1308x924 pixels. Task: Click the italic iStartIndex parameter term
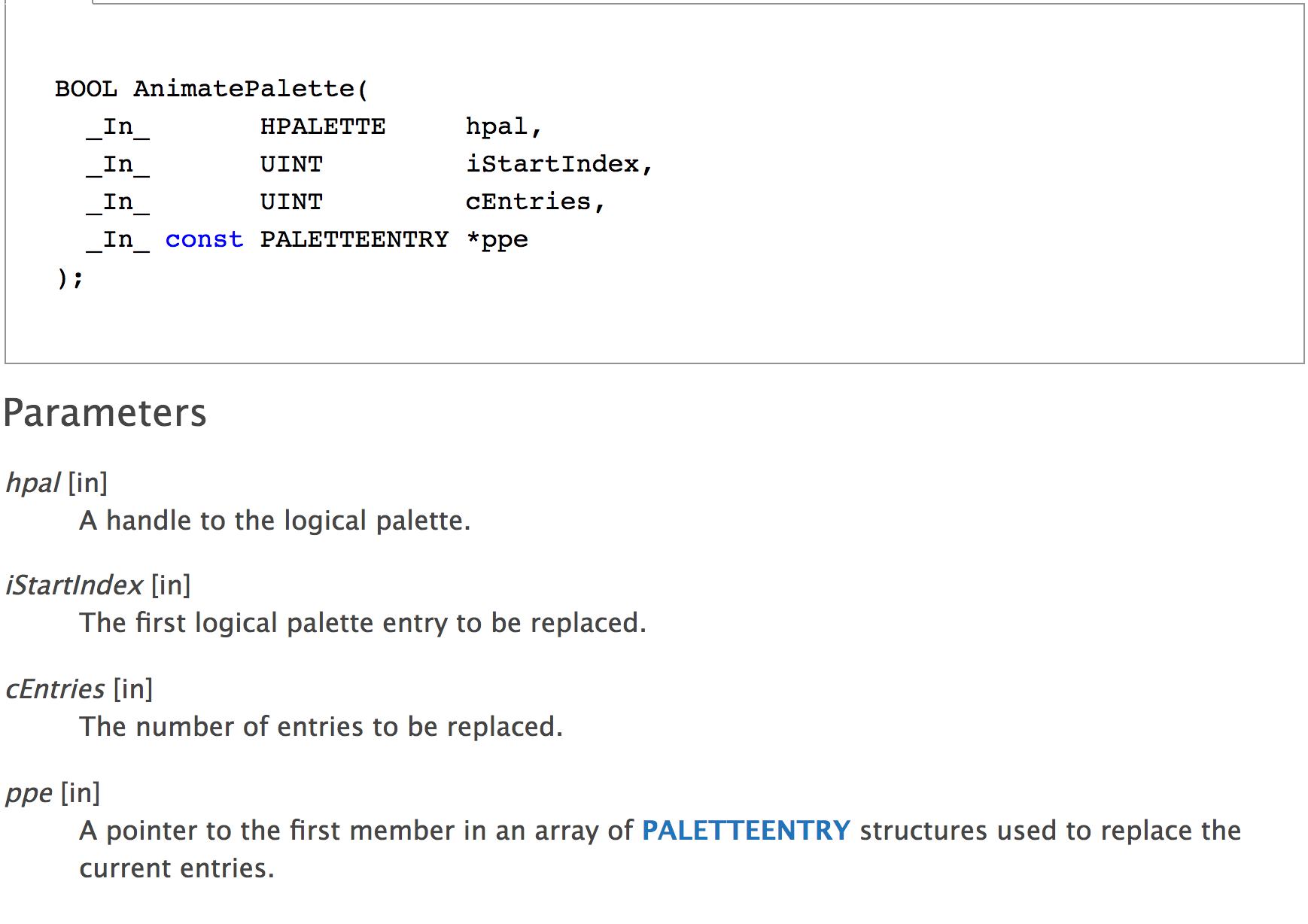point(74,585)
